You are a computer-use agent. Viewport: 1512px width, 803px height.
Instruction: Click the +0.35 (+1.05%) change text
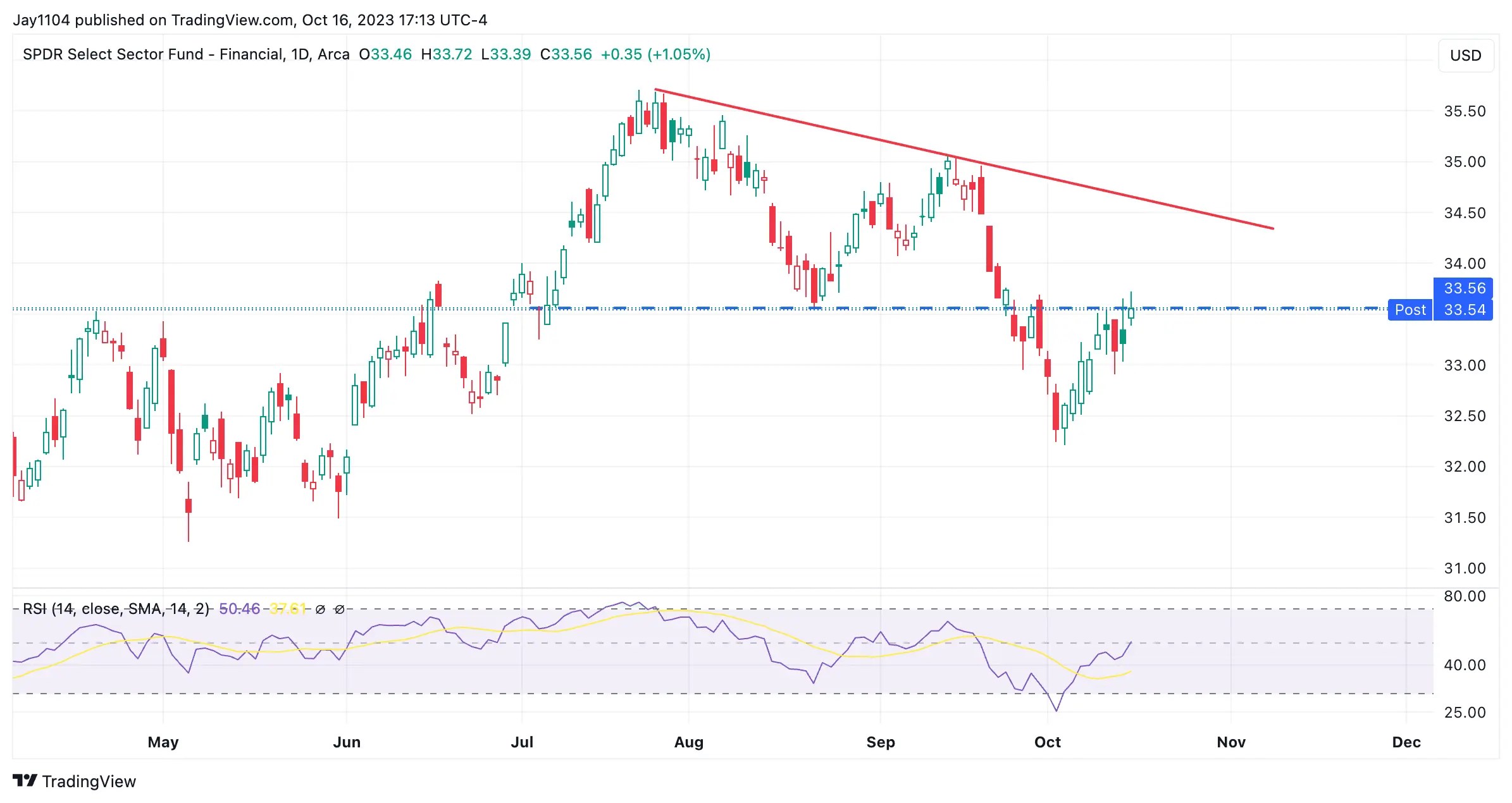point(655,54)
